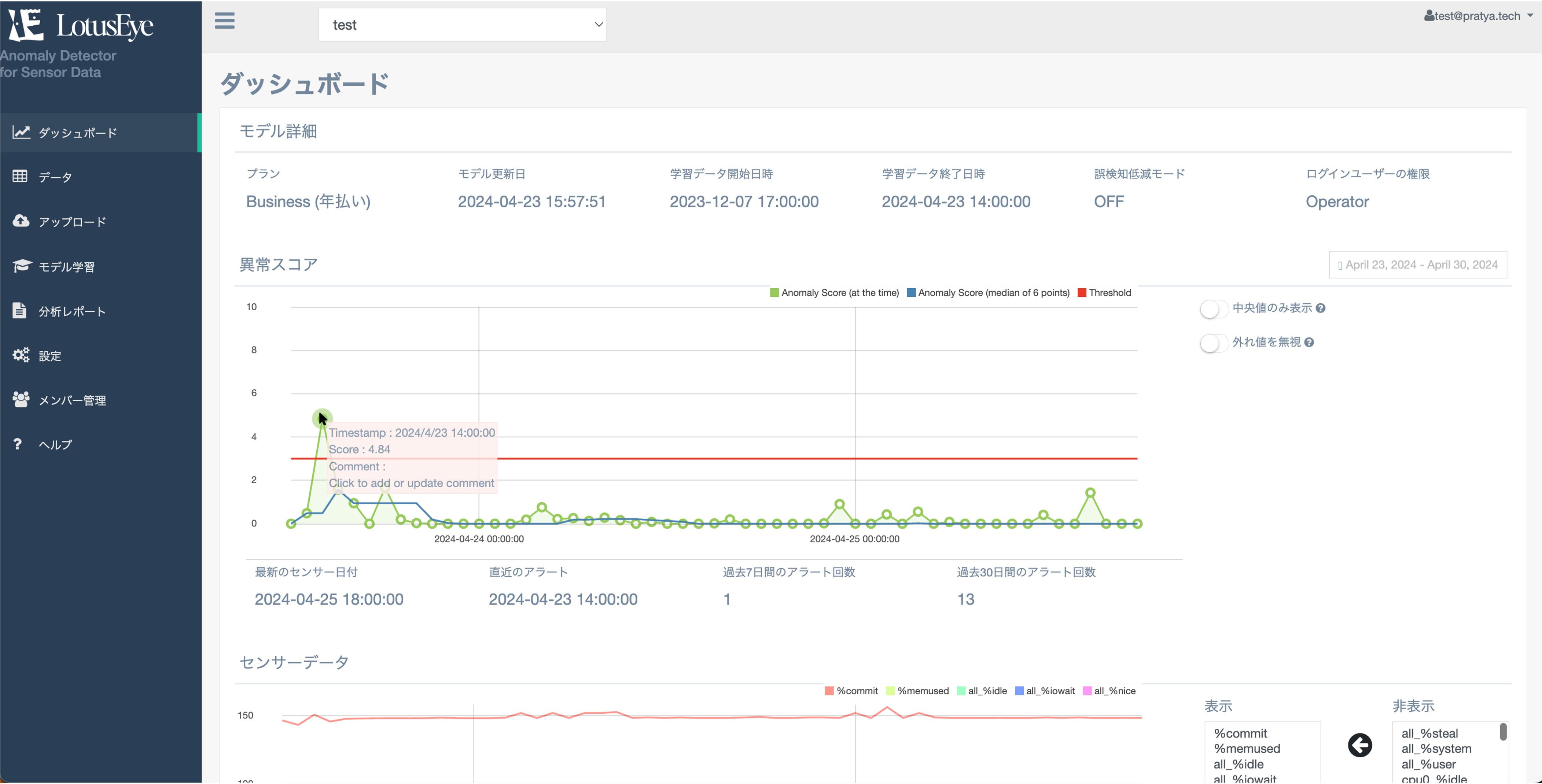Click latest sensor date 2024-04-25 18:00:00
This screenshot has width=1542, height=784.
click(x=329, y=599)
